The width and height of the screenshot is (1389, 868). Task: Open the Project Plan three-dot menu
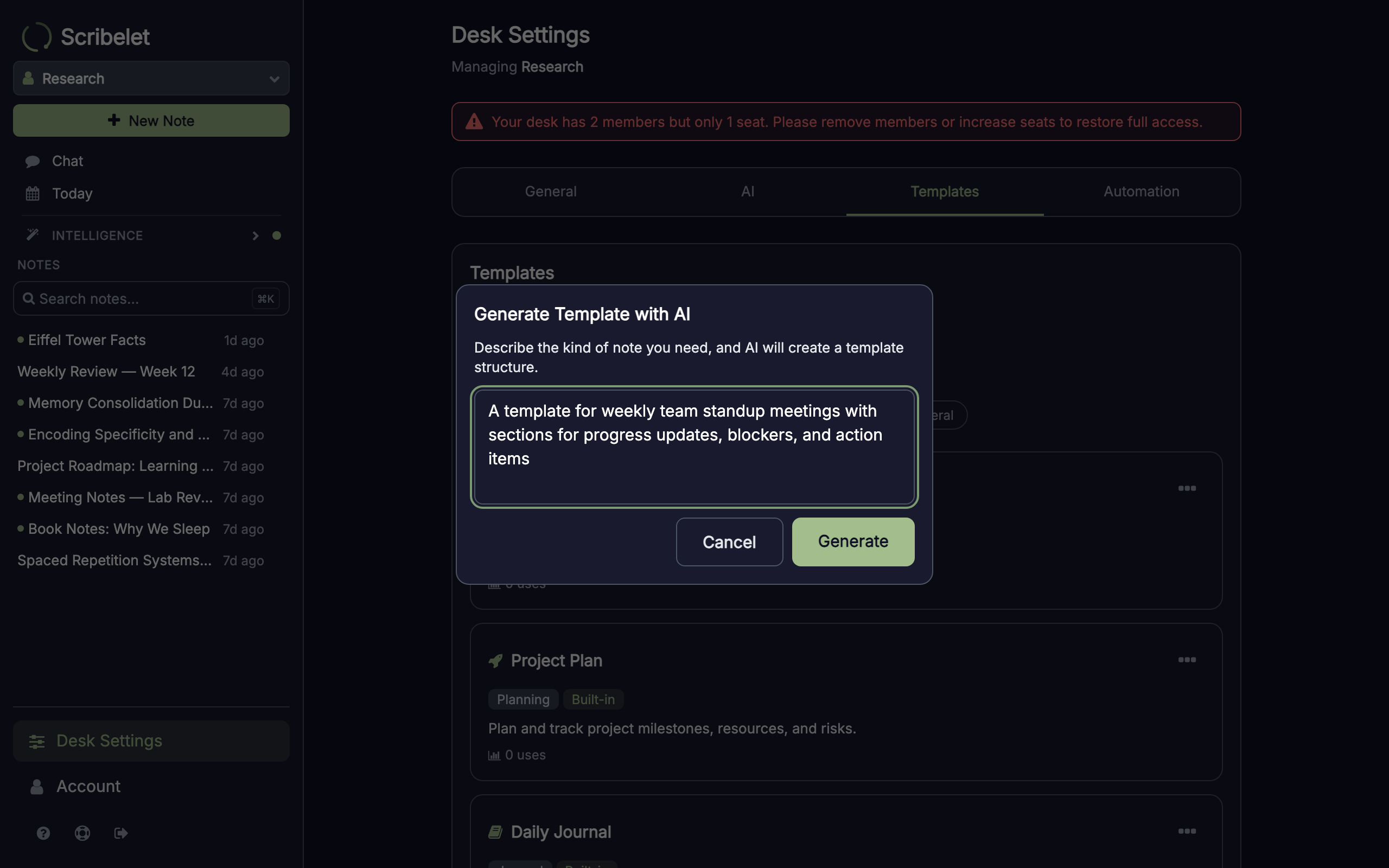click(1187, 660)
